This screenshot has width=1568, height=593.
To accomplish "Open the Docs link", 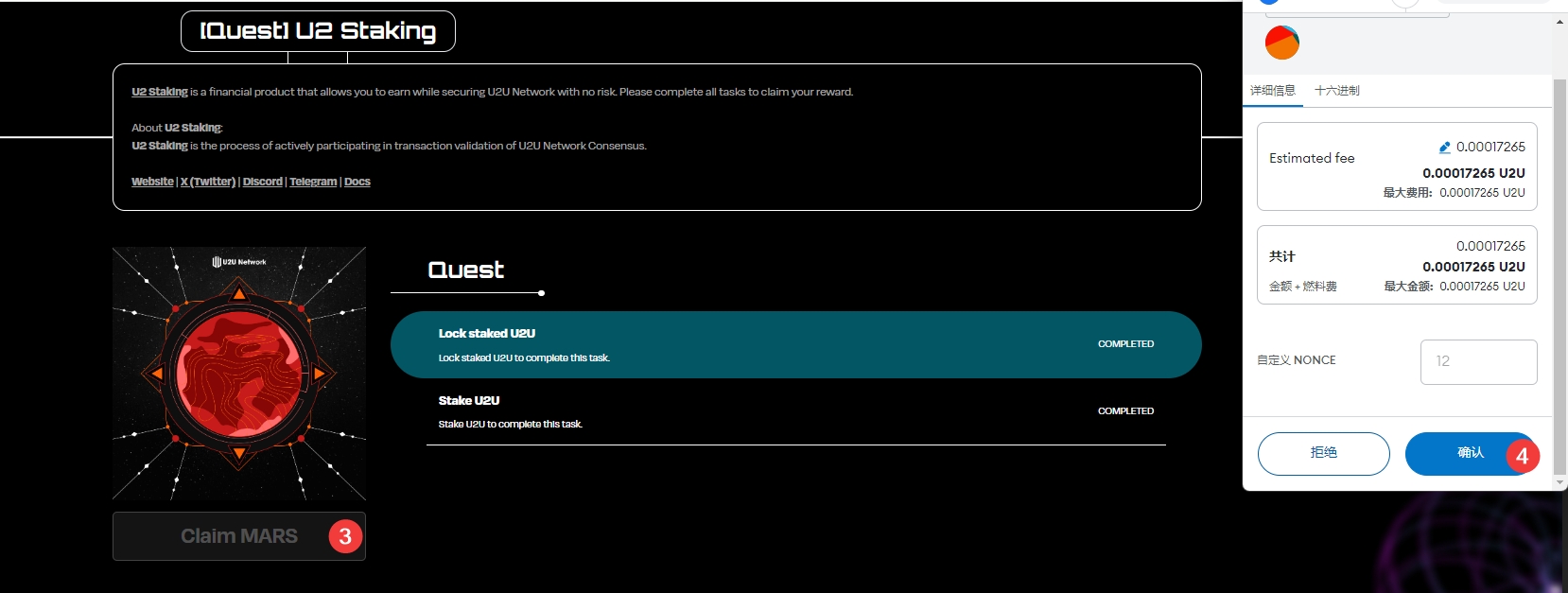I will click(357, 182).
